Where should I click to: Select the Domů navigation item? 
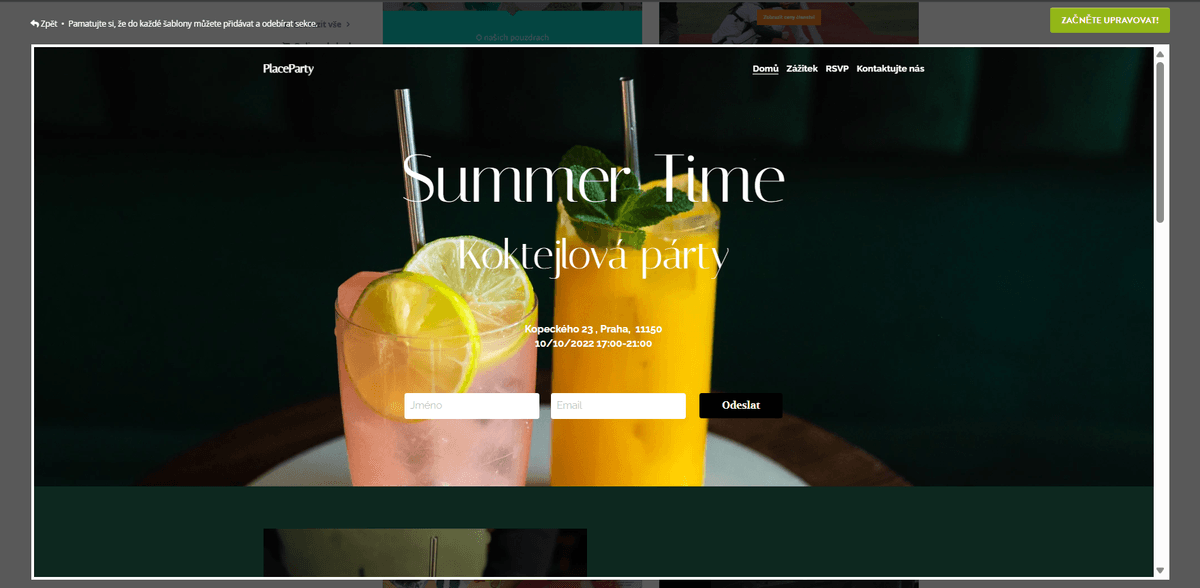click(x=765, y=68)
